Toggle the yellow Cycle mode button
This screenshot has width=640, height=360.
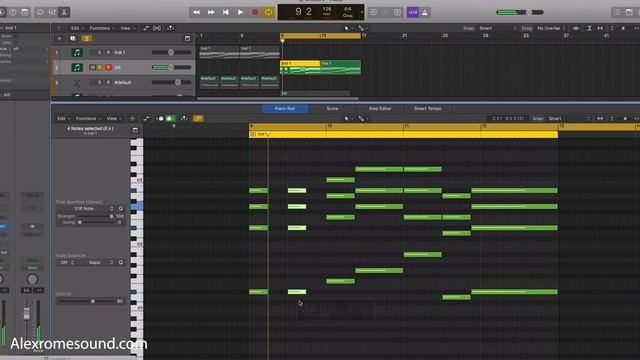pos(269,12)
